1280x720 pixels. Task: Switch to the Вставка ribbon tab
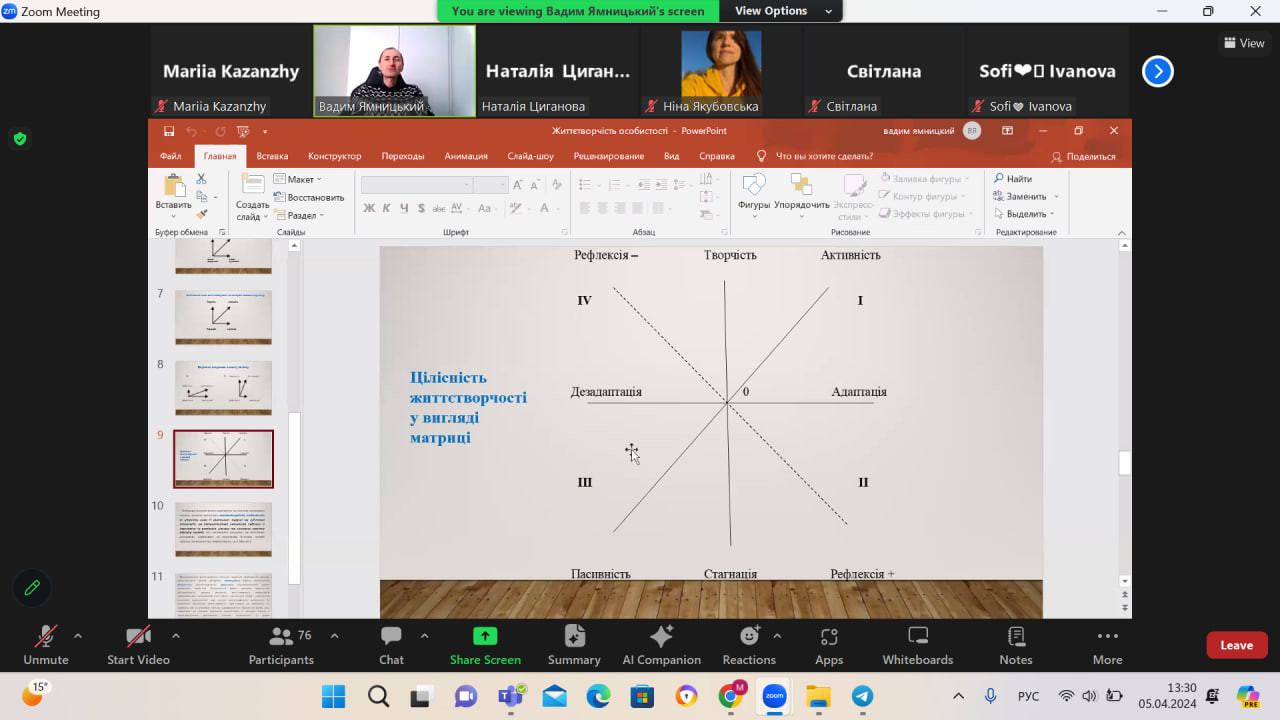tap(272, 156)
